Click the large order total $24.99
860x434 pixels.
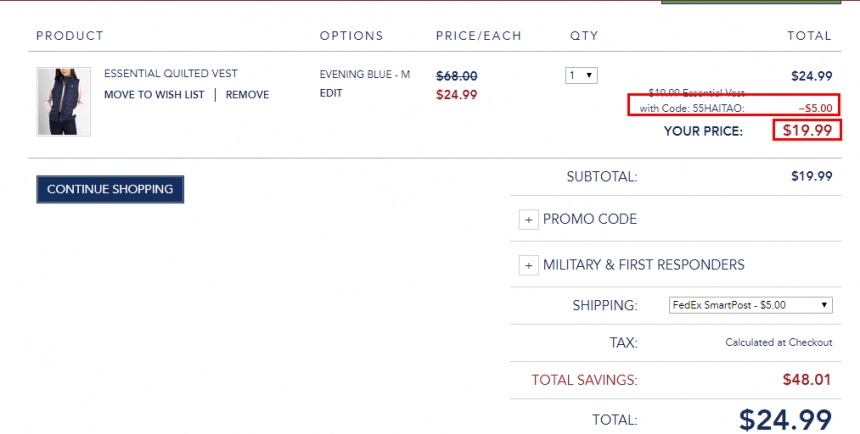click(785, 419)
